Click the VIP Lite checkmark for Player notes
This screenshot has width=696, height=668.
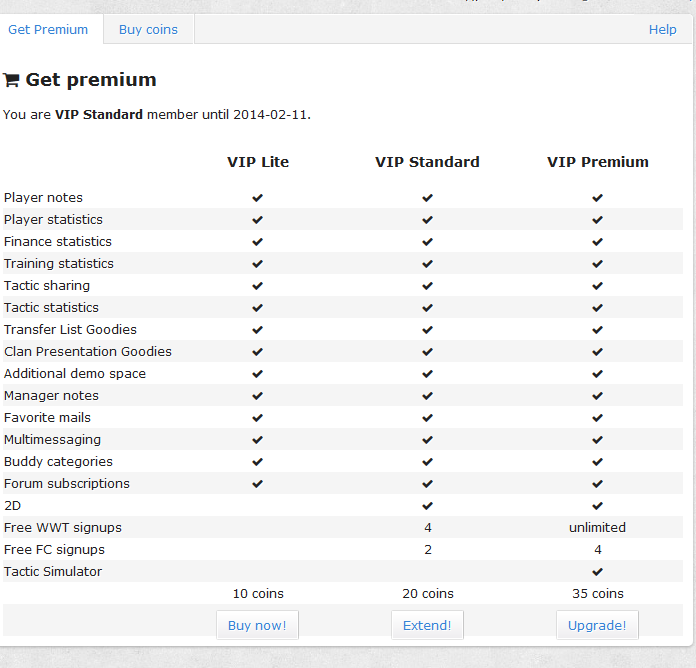[x=257, y=198]
